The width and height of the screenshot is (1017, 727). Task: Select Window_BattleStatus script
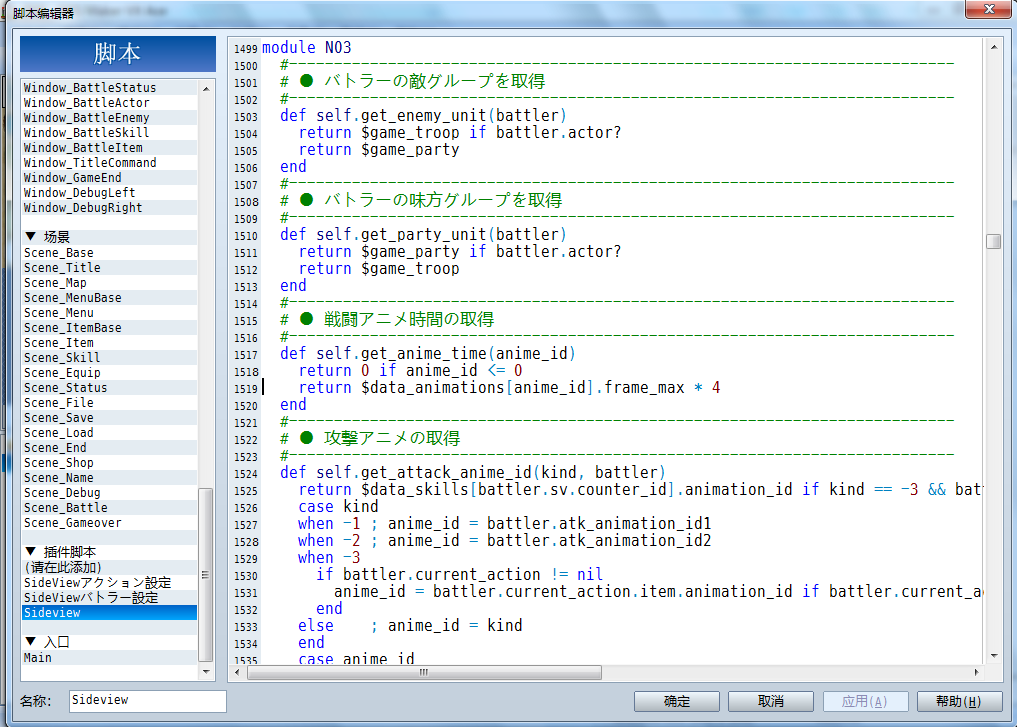coord(110,88)
